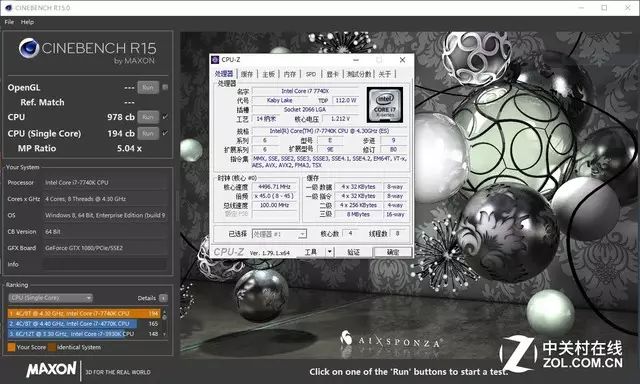This screenshot has width=640, height=384.
Task: Minimize the CPU-Z window
Action: point(356,60)
